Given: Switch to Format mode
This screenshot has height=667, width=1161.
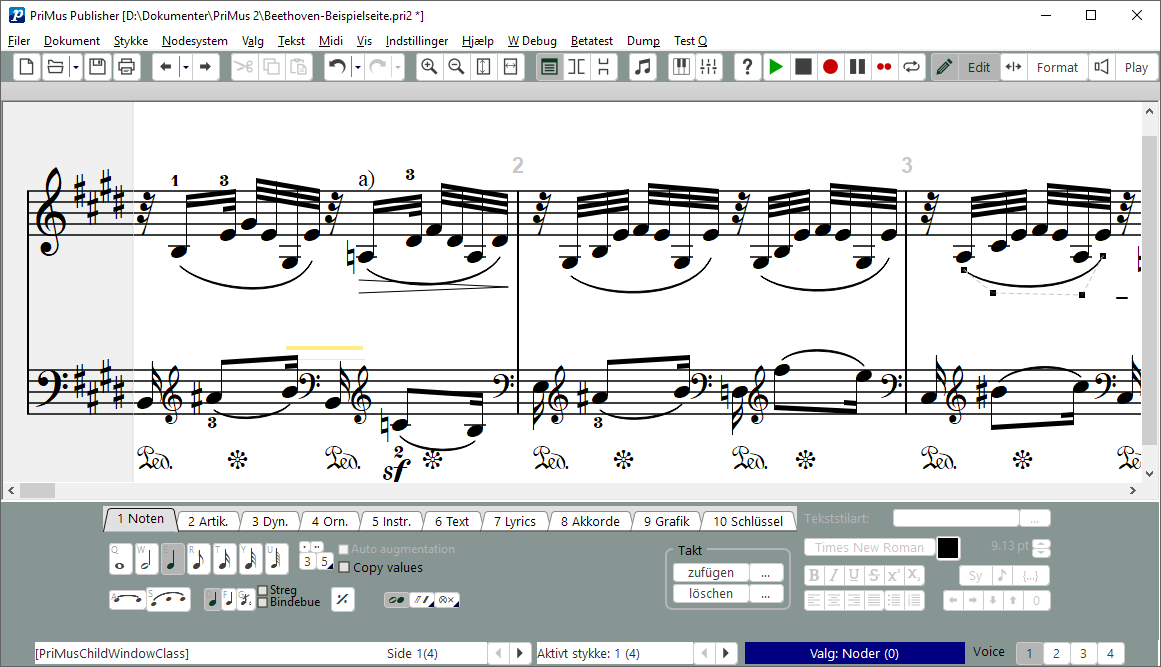Looking at the screenshot, I should pos(1057,67).
